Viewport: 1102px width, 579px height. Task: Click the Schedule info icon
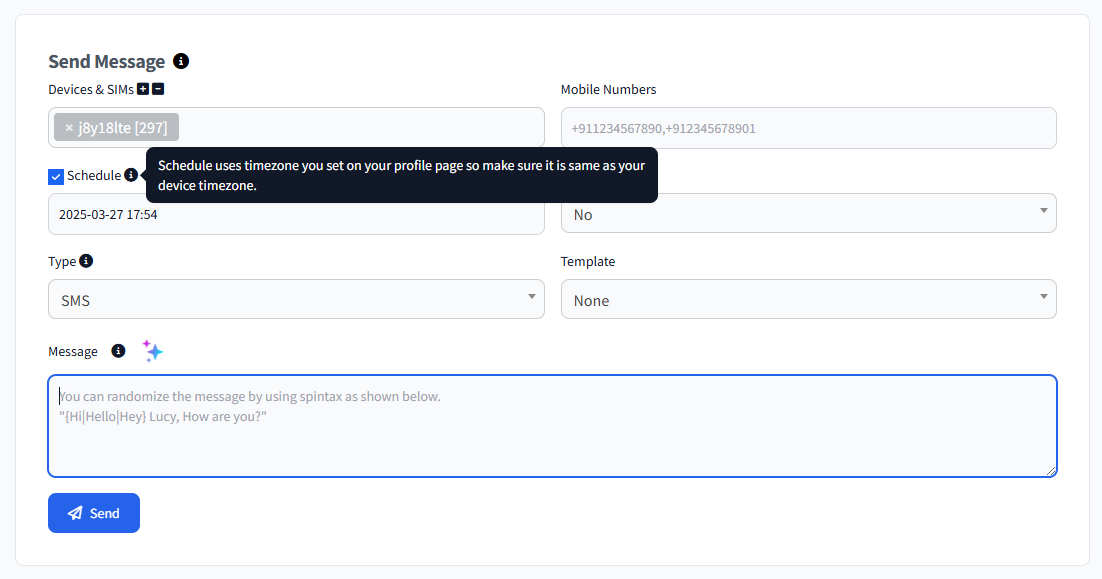(133, 174)
